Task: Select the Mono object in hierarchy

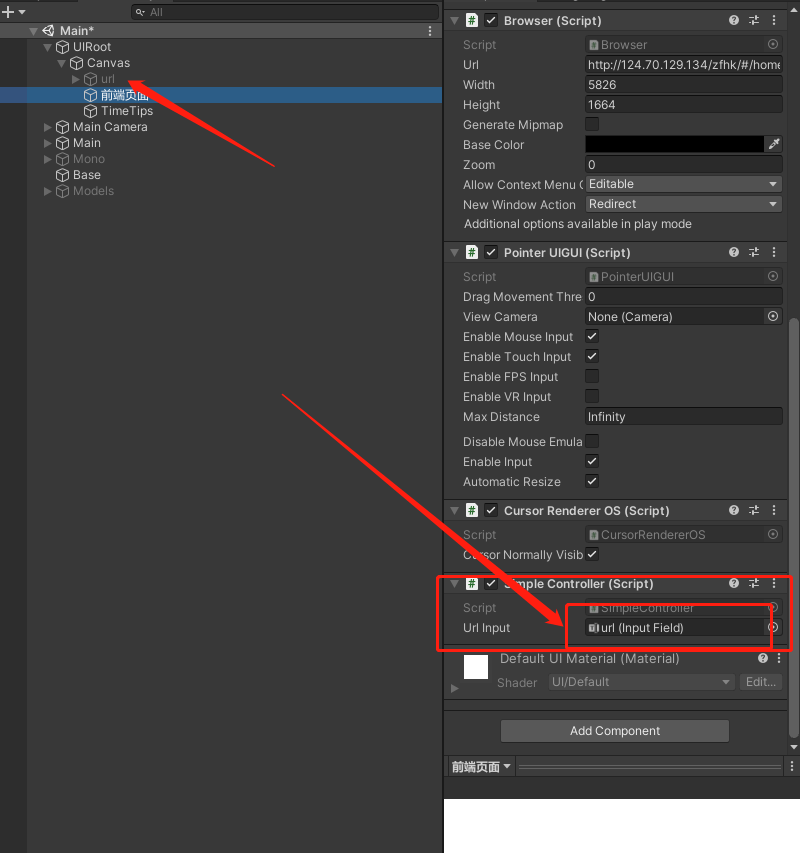Action: [89, 159]
